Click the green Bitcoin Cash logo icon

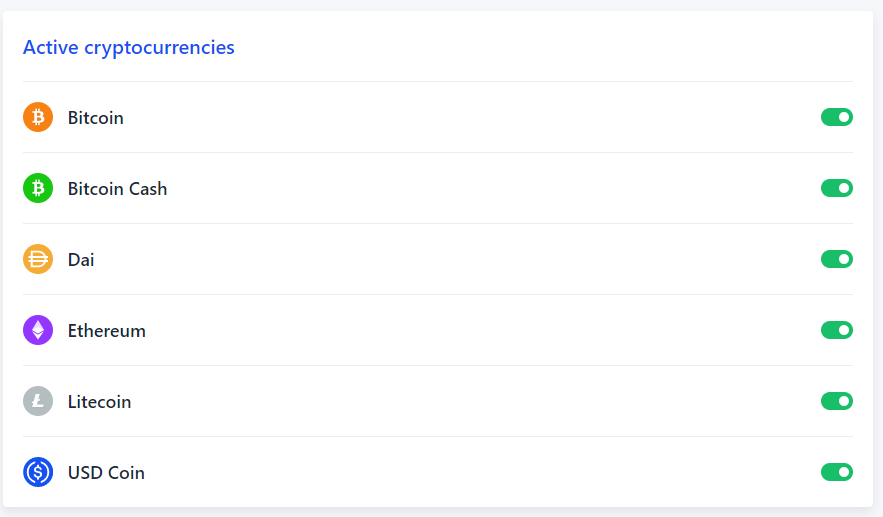[38, 188]
